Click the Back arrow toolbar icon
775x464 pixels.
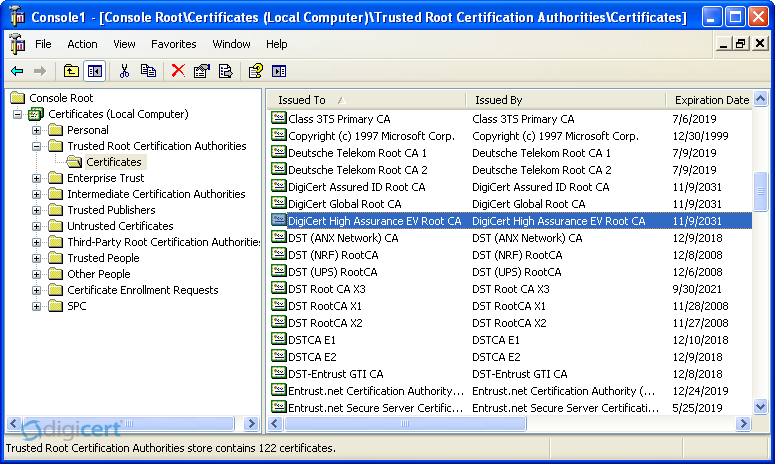(x=17, y=71)
